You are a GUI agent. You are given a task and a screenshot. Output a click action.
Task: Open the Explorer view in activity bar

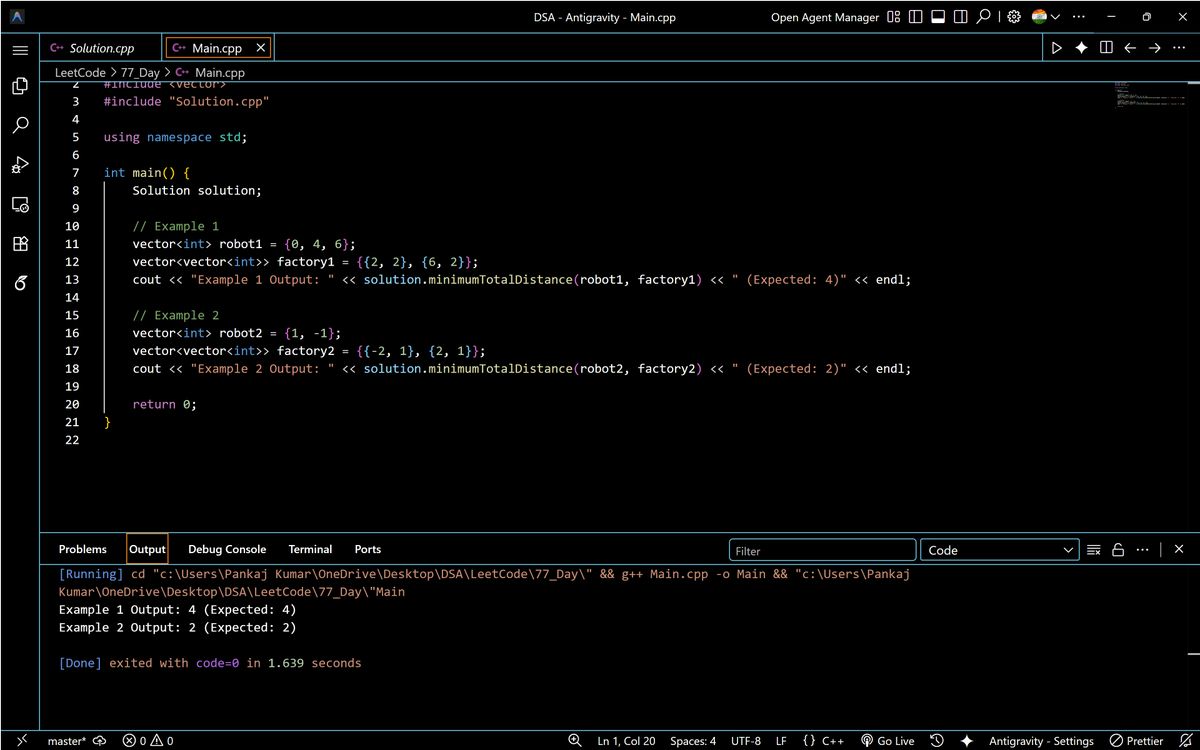20,87
